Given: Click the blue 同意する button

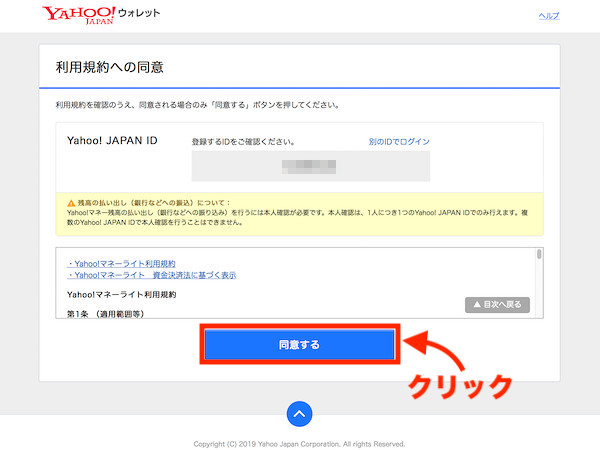Looking at the screenshot, I should [299, 344].
